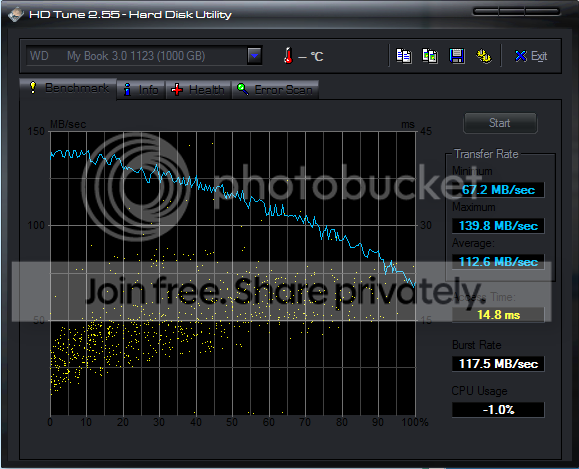
Task: Click the maximum value 139.8 MB/sec
Action: (x=498, y=226)
